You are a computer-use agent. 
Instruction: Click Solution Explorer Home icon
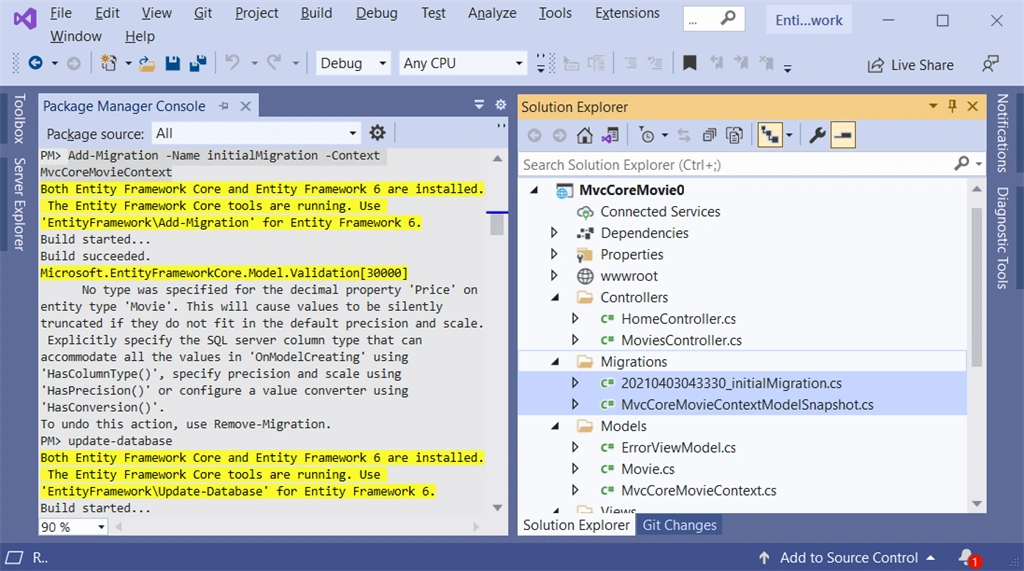584,135
